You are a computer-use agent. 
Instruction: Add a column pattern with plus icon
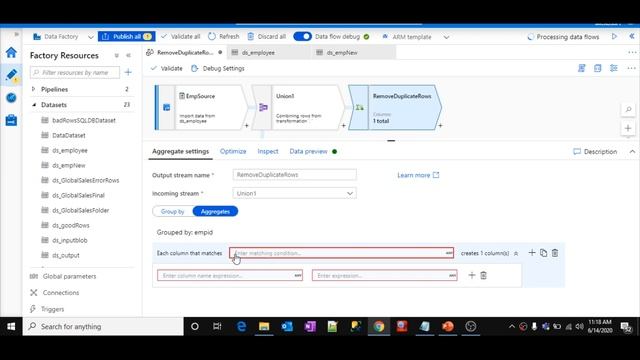[x=531, y=253]
